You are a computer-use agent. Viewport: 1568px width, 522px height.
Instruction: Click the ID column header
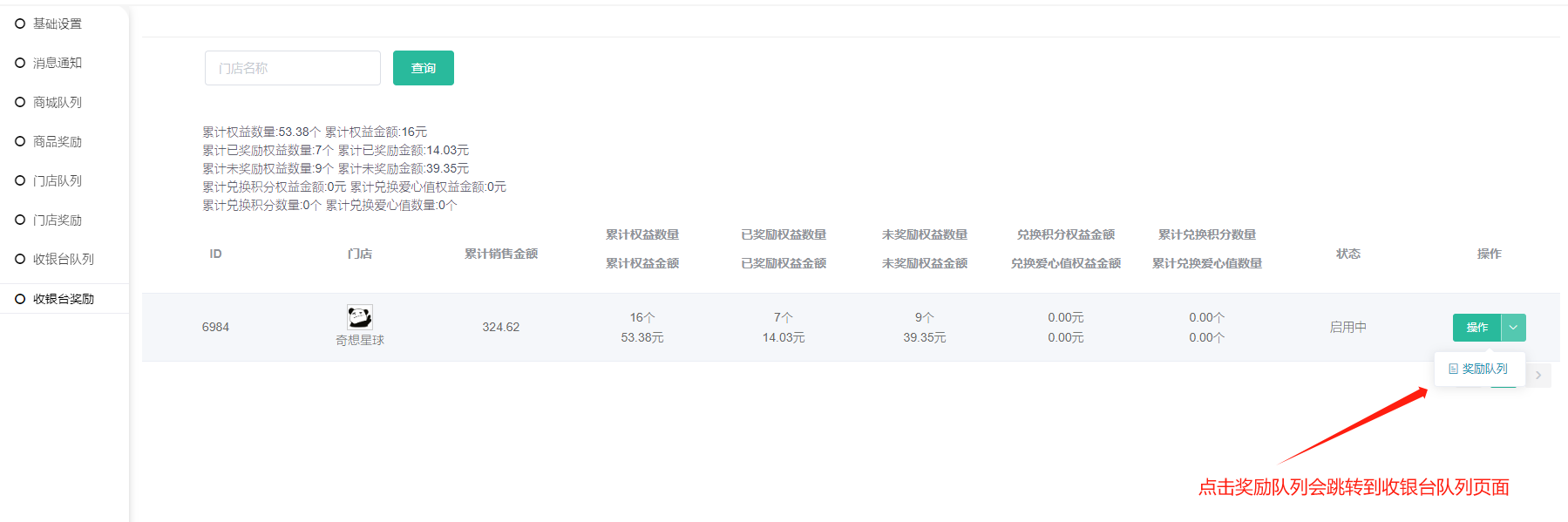(215, 254)
